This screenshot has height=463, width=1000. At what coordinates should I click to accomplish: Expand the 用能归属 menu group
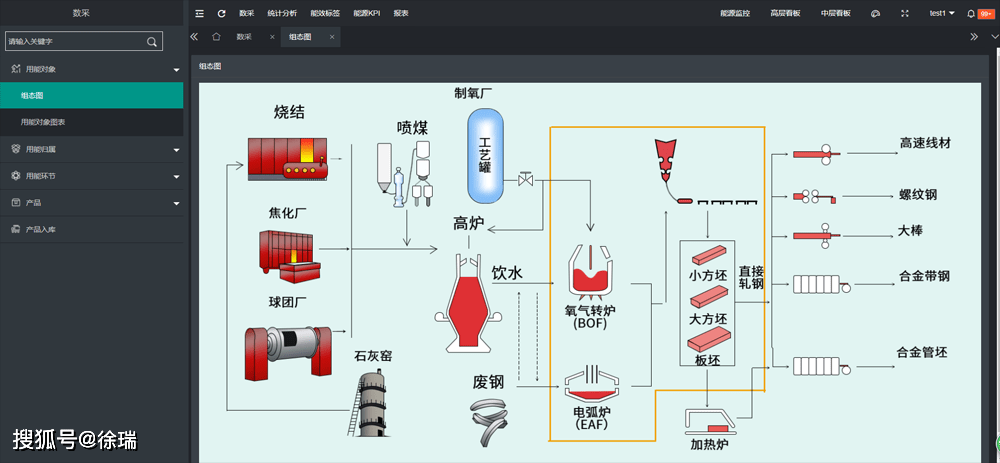point(176,150)
